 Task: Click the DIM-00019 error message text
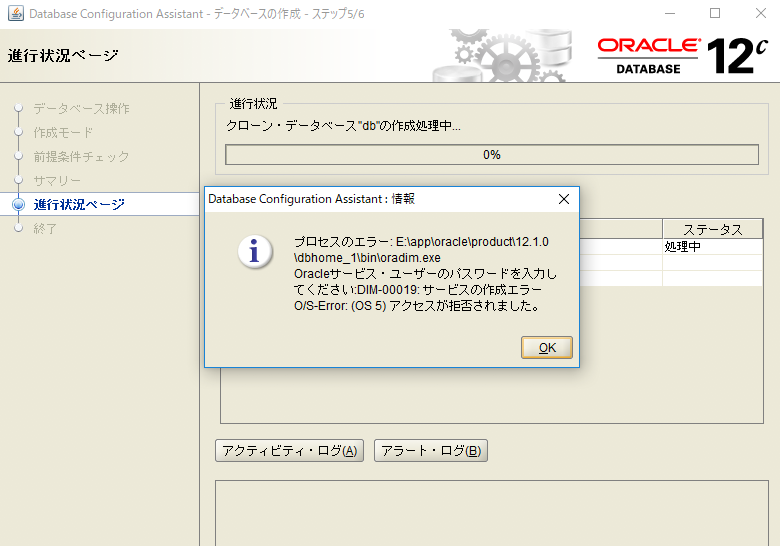(x=450, y=289)
